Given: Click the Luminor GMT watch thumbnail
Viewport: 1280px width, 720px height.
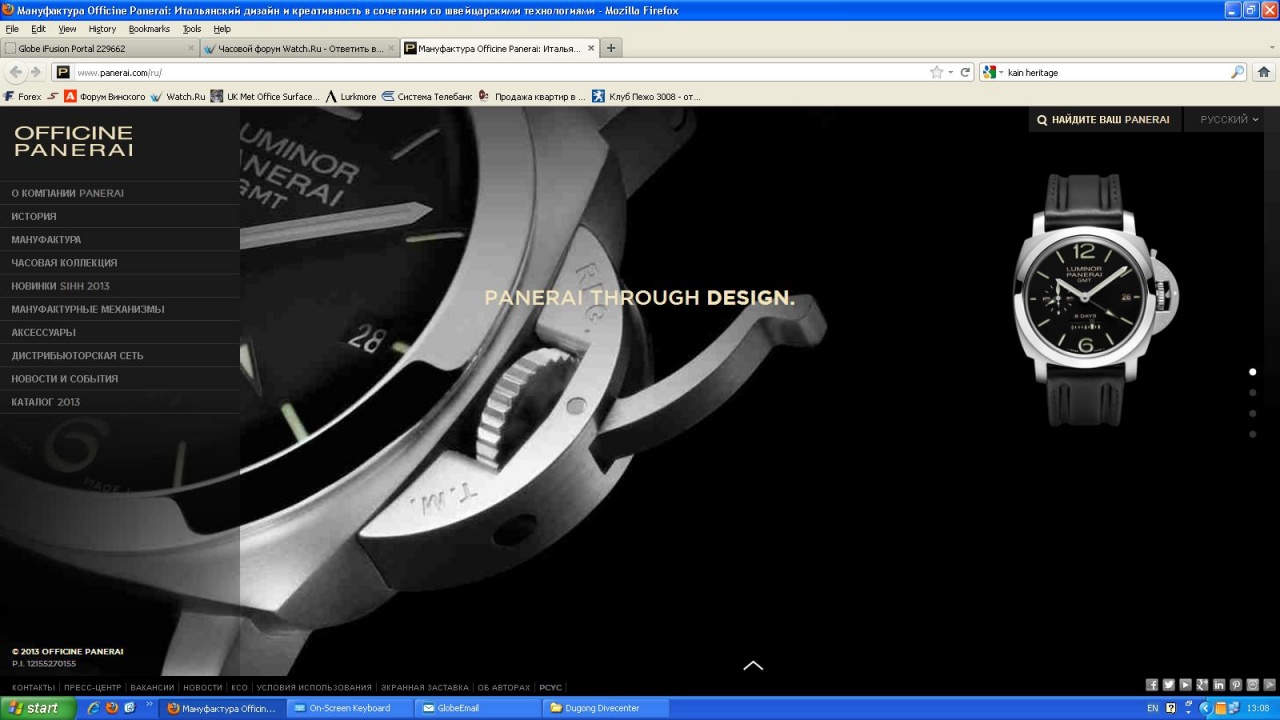Looking at the screenshot, I should click(1097, 300).
